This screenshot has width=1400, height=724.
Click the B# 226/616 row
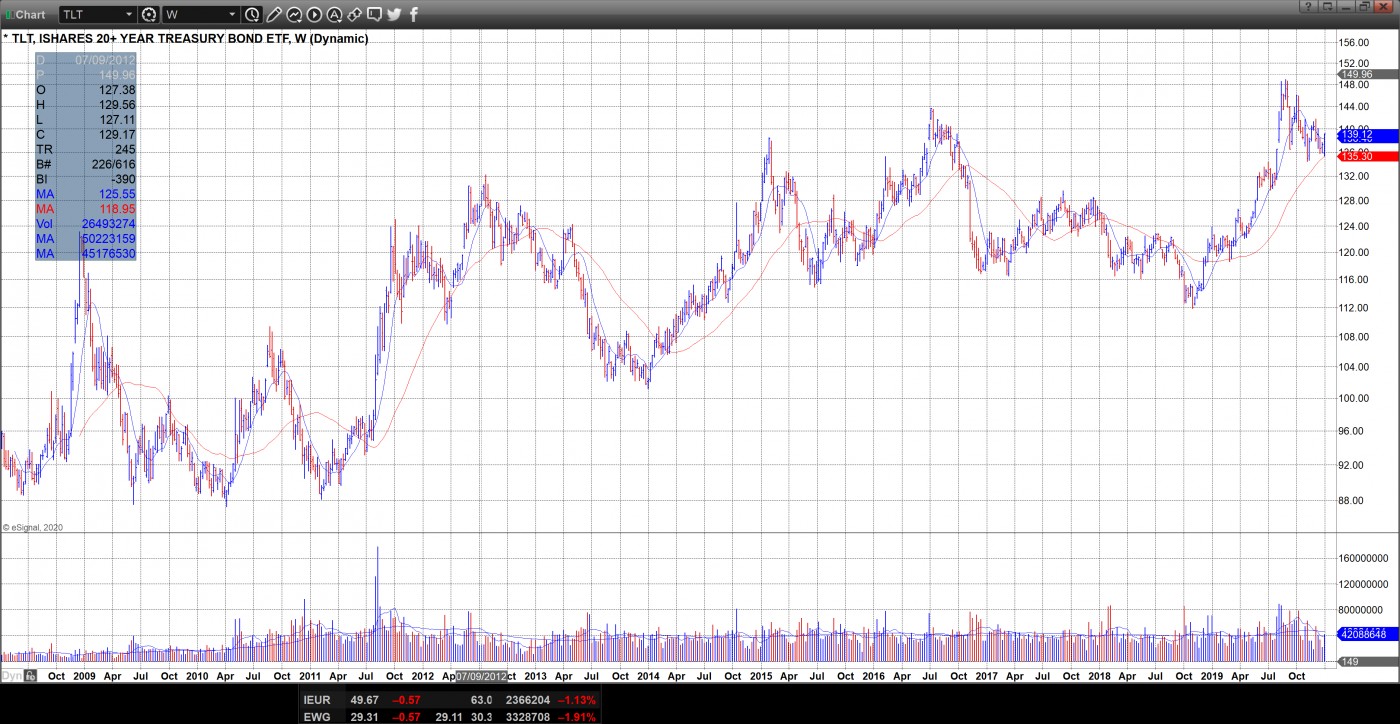pyautogui.click(x=86, y=164)
